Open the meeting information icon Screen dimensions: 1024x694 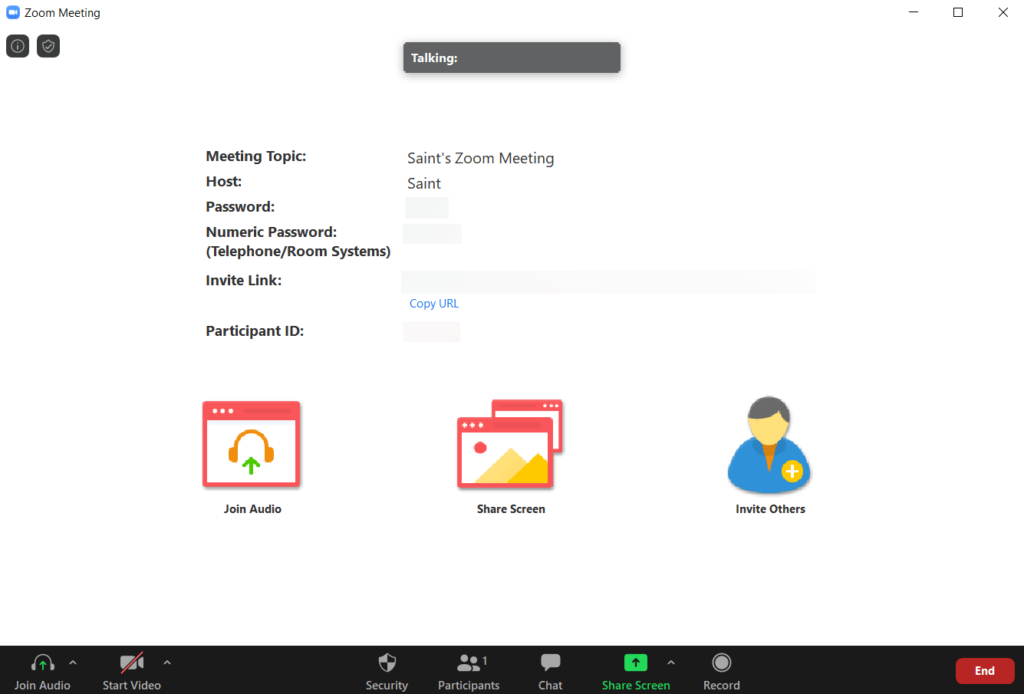coord(17,45)
